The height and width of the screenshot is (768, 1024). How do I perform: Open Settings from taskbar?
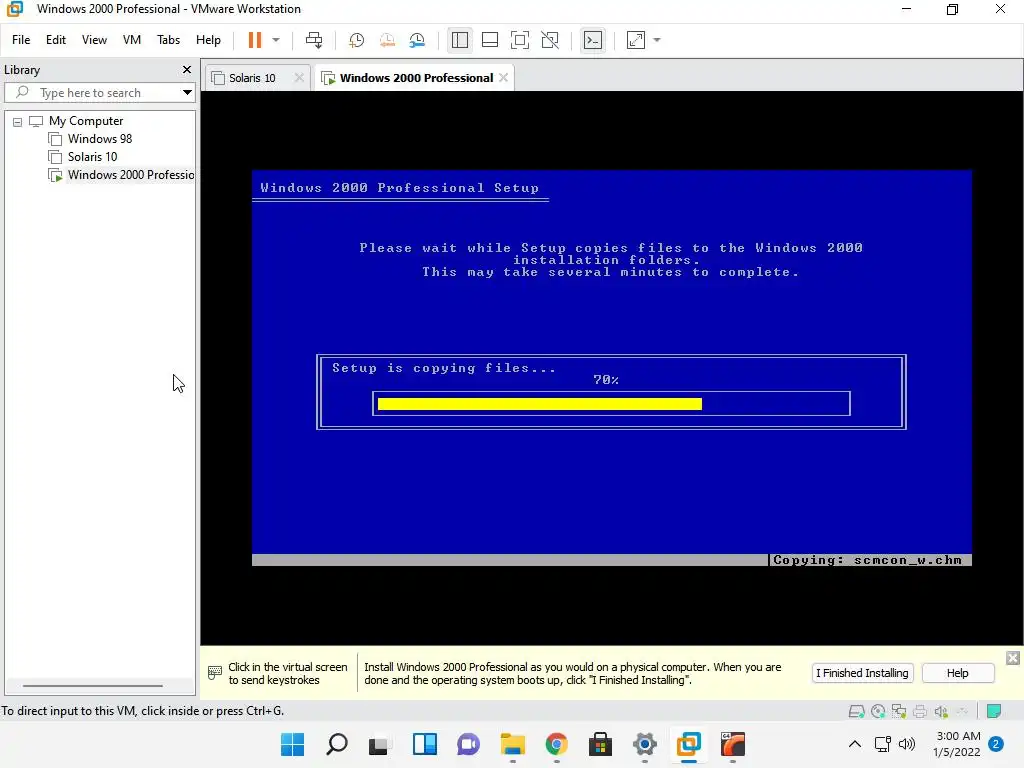[x=645, y=744]
